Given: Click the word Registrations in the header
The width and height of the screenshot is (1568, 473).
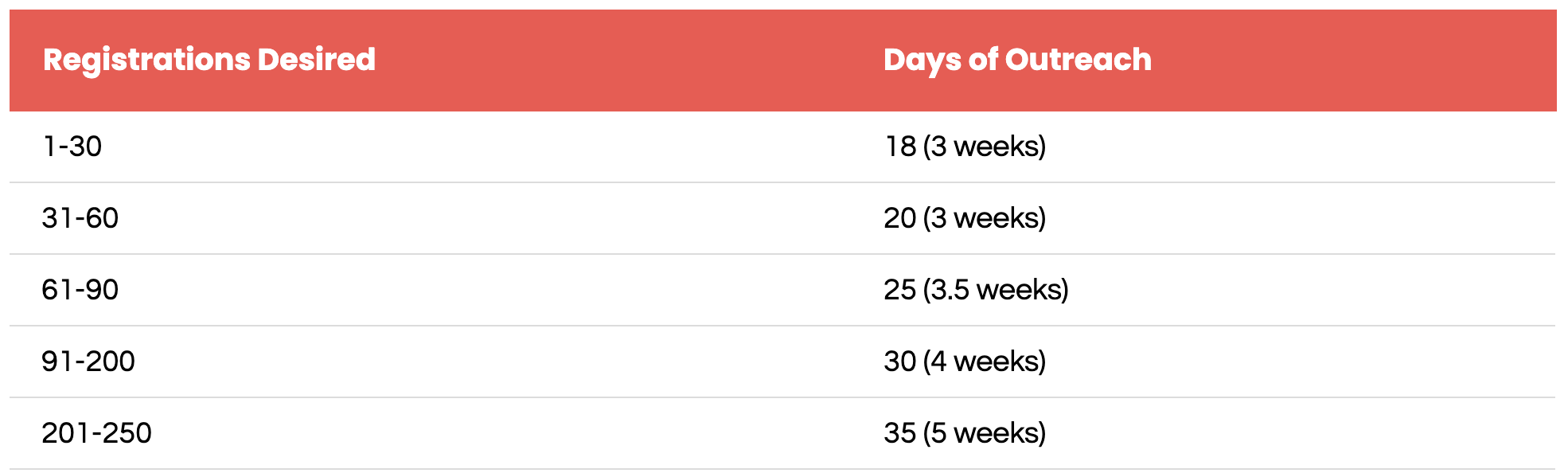Looking at the screenshot, I should coord(146,61).
